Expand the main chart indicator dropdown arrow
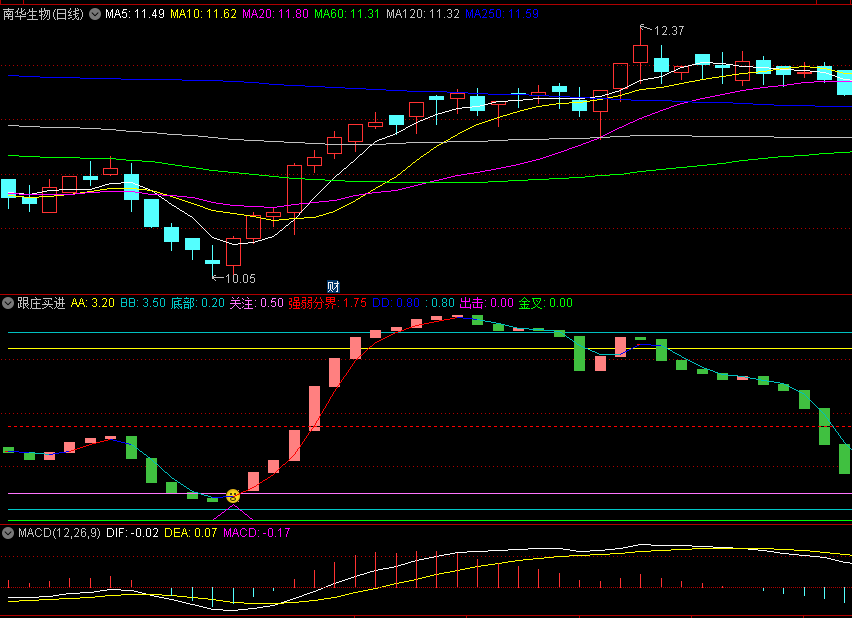 (95, 14)
